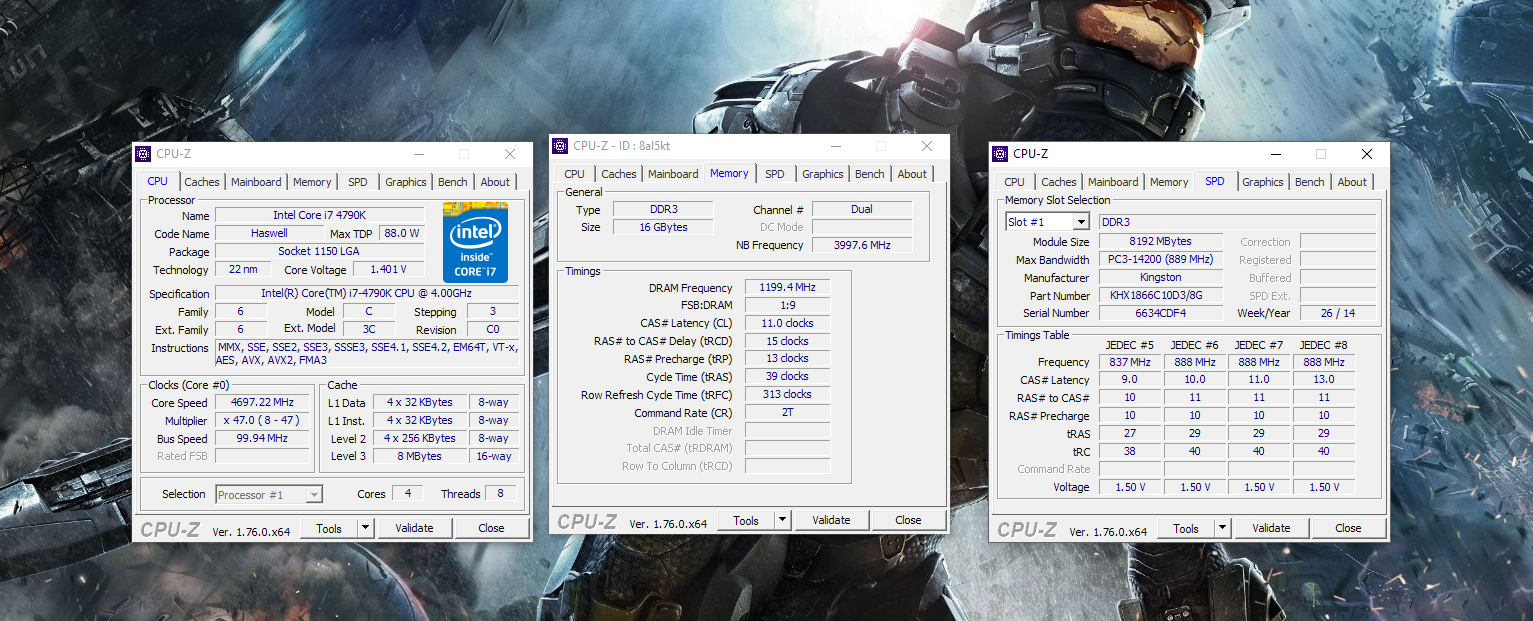Image resolution: width=1533 pixels, height=621 pixels.
Task: Open Tools dropdown arrow in left CPU-Z window
Action: coord(365,528)
